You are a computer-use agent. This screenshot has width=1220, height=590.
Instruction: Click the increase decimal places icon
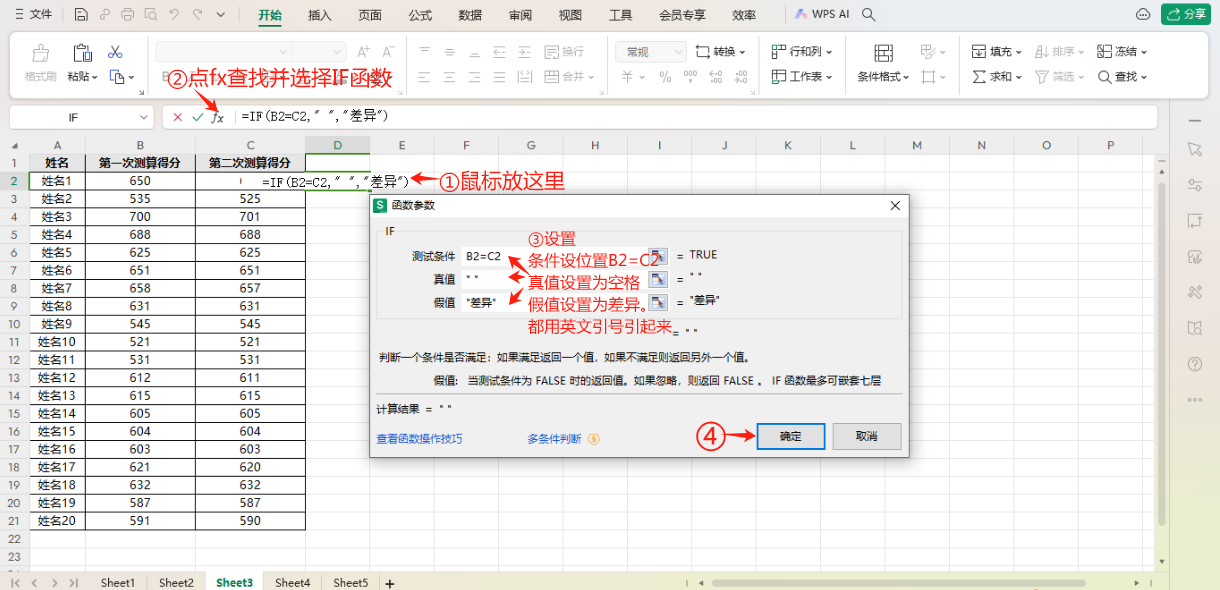pyautogui.click(x=714, y=77)
